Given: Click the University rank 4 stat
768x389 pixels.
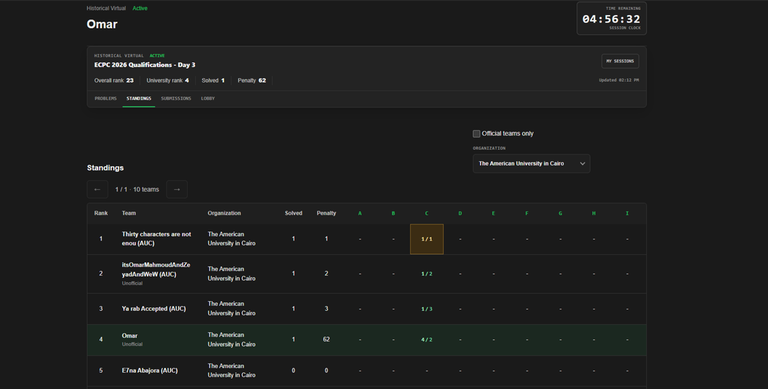Looking at the screenshot, I should coord(168,80).
